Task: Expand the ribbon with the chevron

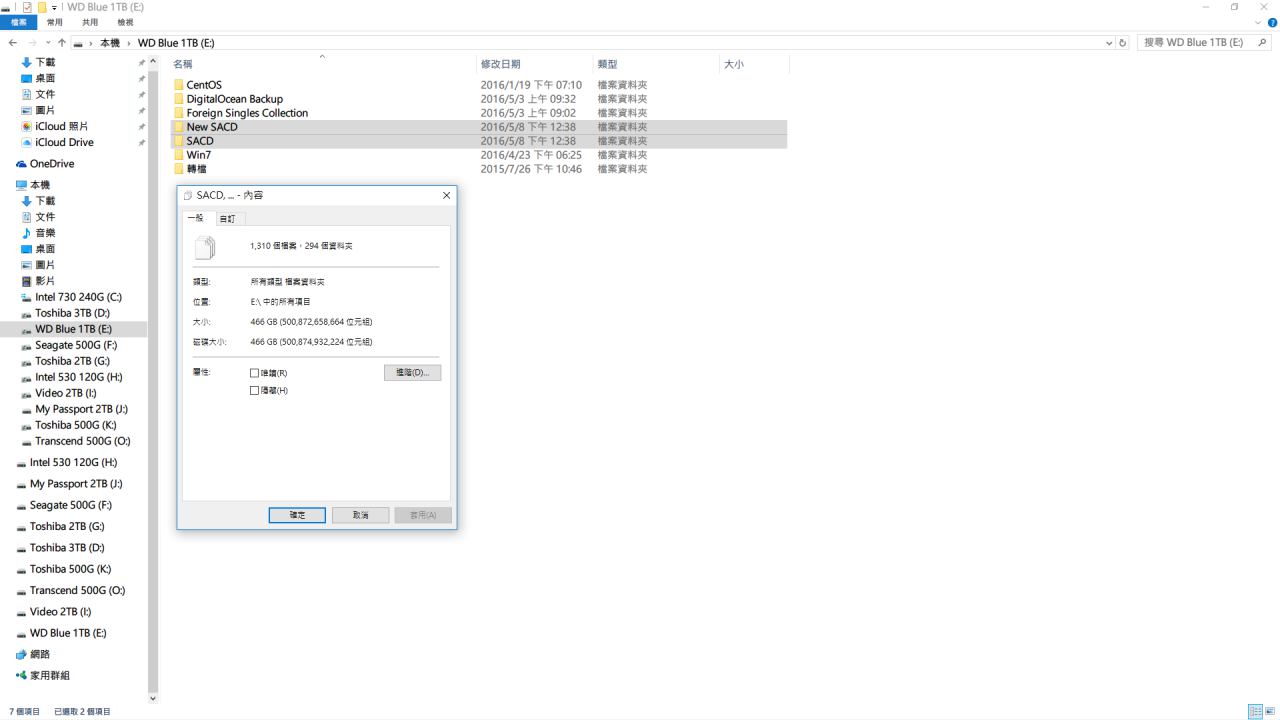Action: pos(1259,22)
